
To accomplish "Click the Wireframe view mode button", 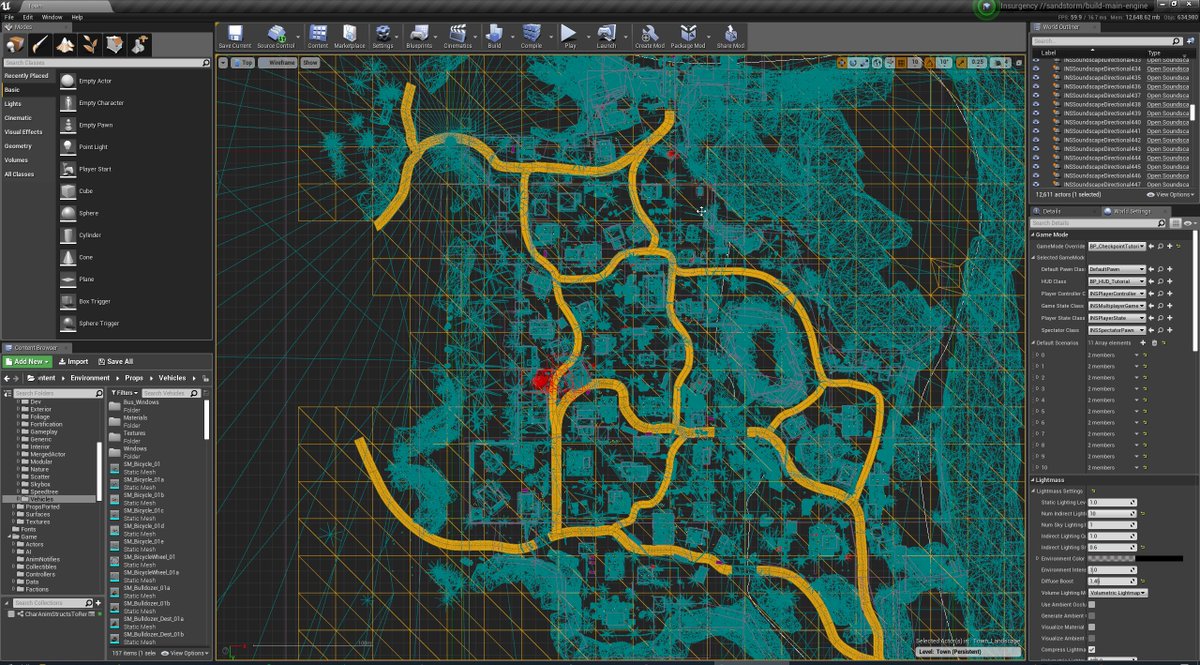I will click(277, 62).
